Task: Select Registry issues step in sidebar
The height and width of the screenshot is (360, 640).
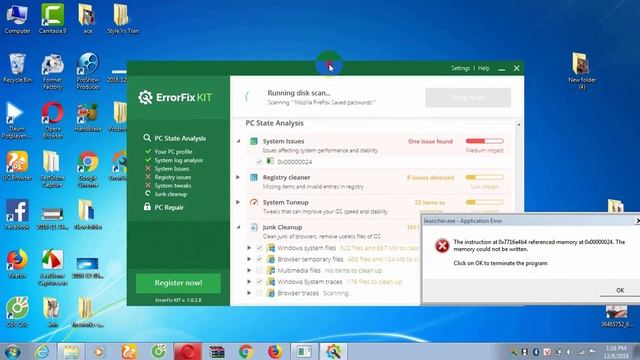Action: (x=173, y=177)
